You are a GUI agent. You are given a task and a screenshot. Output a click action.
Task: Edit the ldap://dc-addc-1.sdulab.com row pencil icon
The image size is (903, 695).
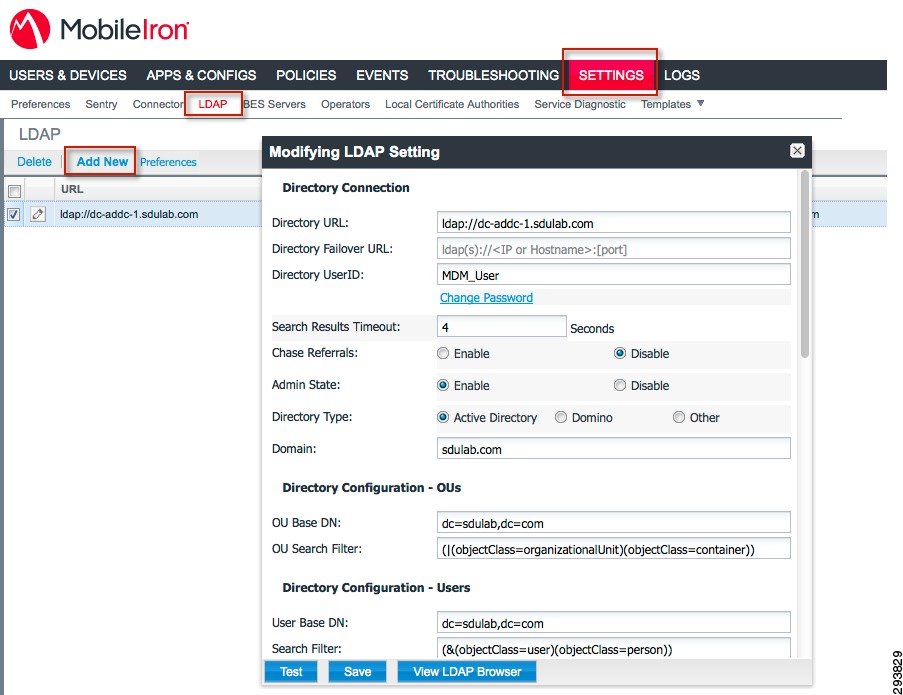tap(38, 214)
